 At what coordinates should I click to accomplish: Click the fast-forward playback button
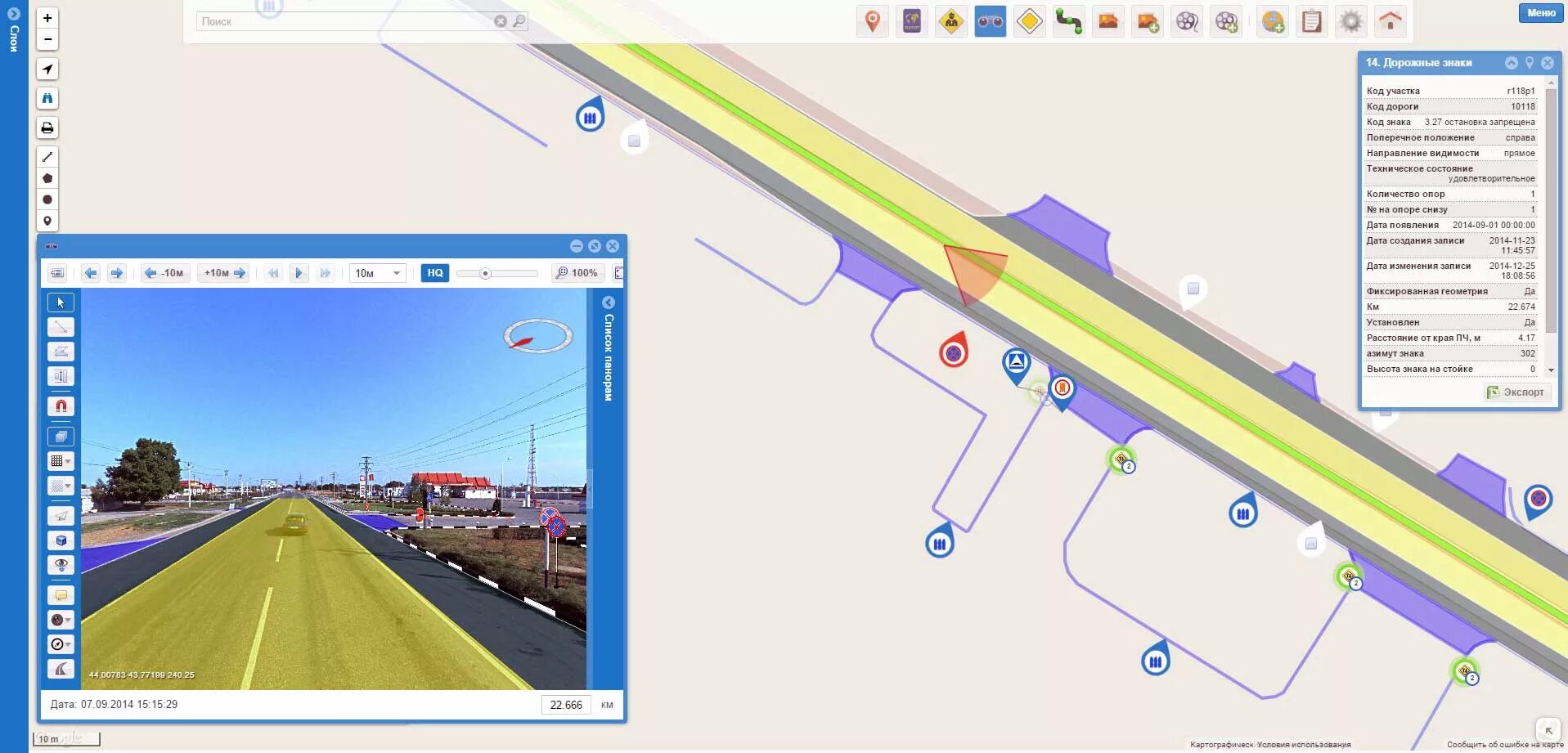tap(325, 273)
